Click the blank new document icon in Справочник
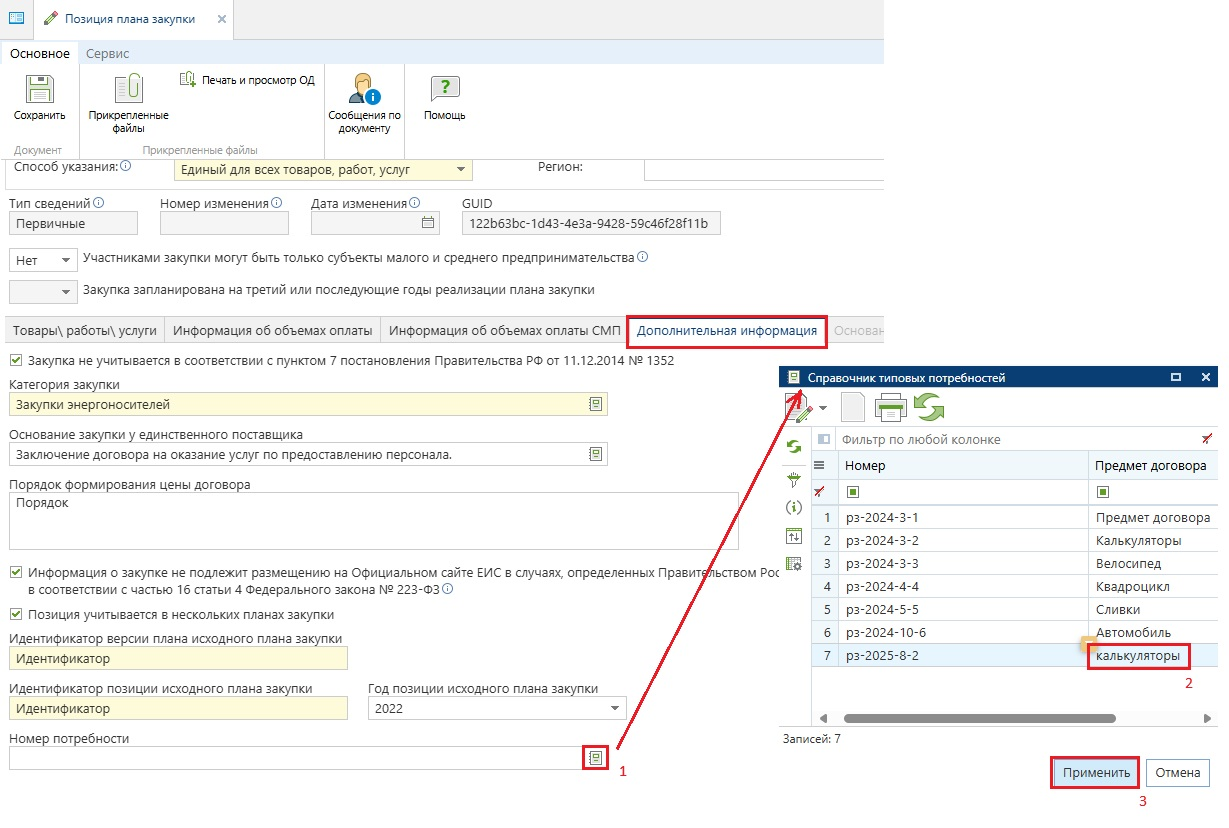This screenshot has width=1229, height=828. (852, 407)
